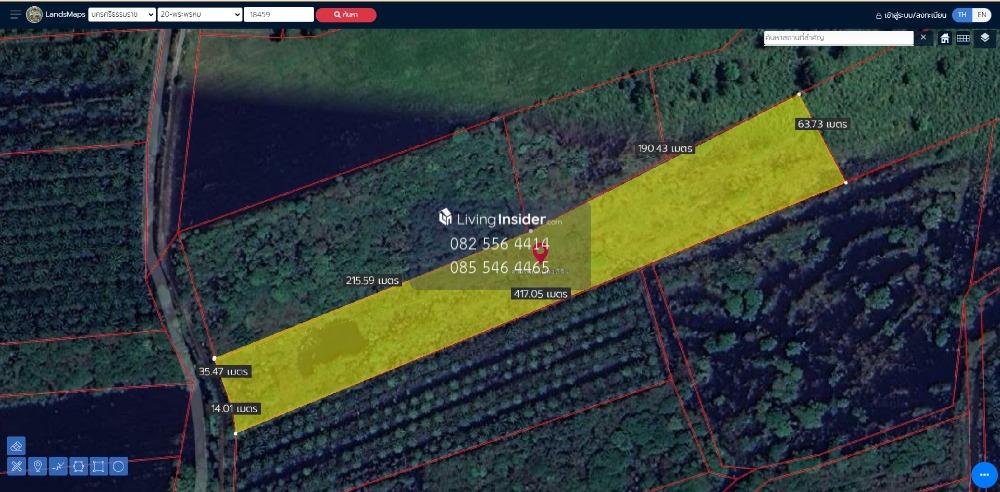Open the province dropdown
The image size is (1000, 492).
tap(121, 15)
